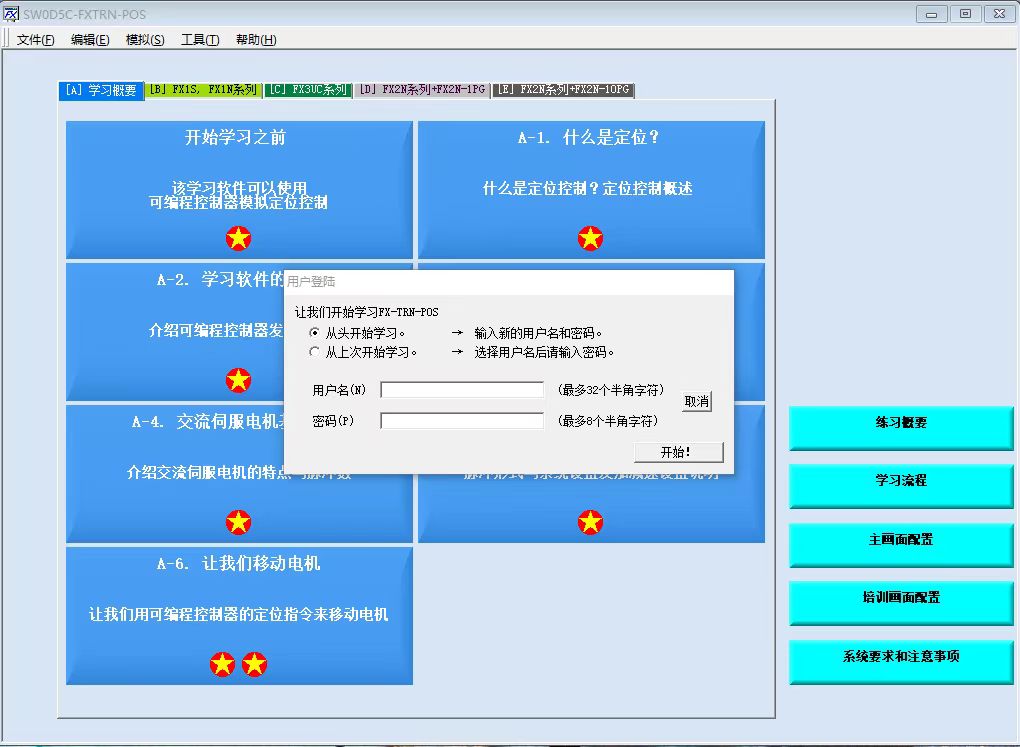Focus the 用户名(N) input field

[461, 390]
